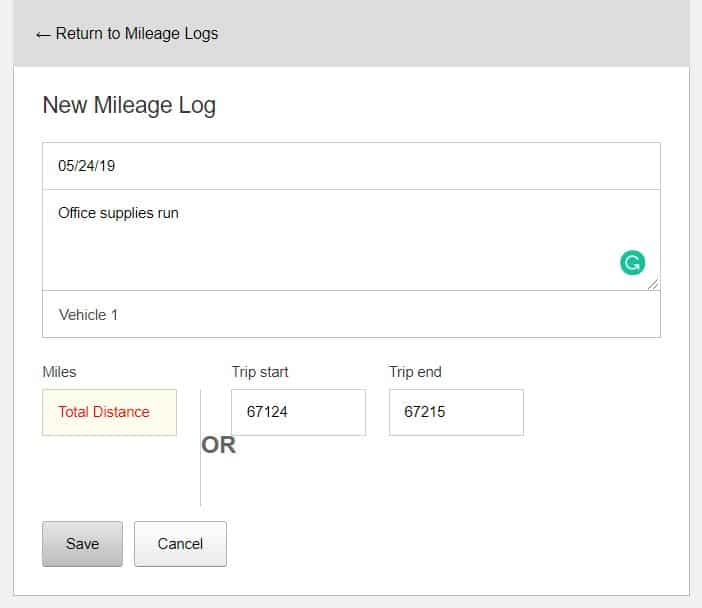This screenshot has height=608, width=702.
Task: Cancel the mileage log entry
Action: [180, 544]
